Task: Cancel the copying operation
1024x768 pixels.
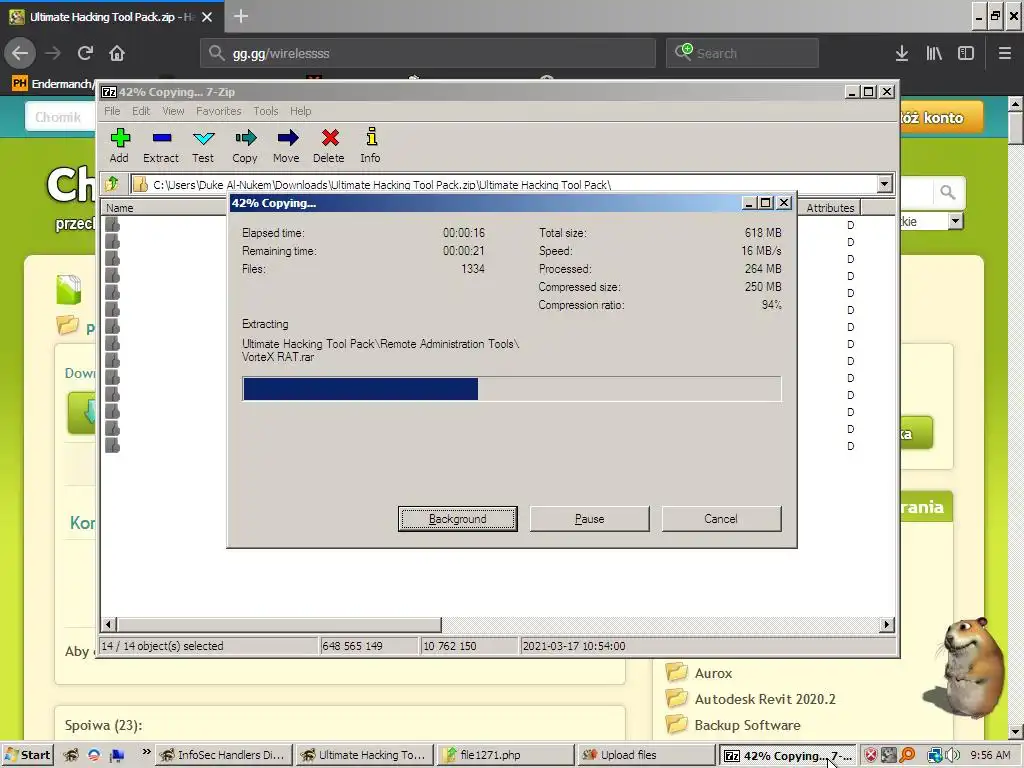Action: point(721,519)
